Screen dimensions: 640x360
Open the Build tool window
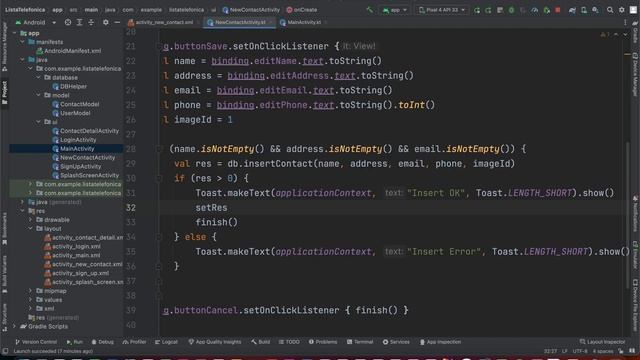tap(260, 342)
